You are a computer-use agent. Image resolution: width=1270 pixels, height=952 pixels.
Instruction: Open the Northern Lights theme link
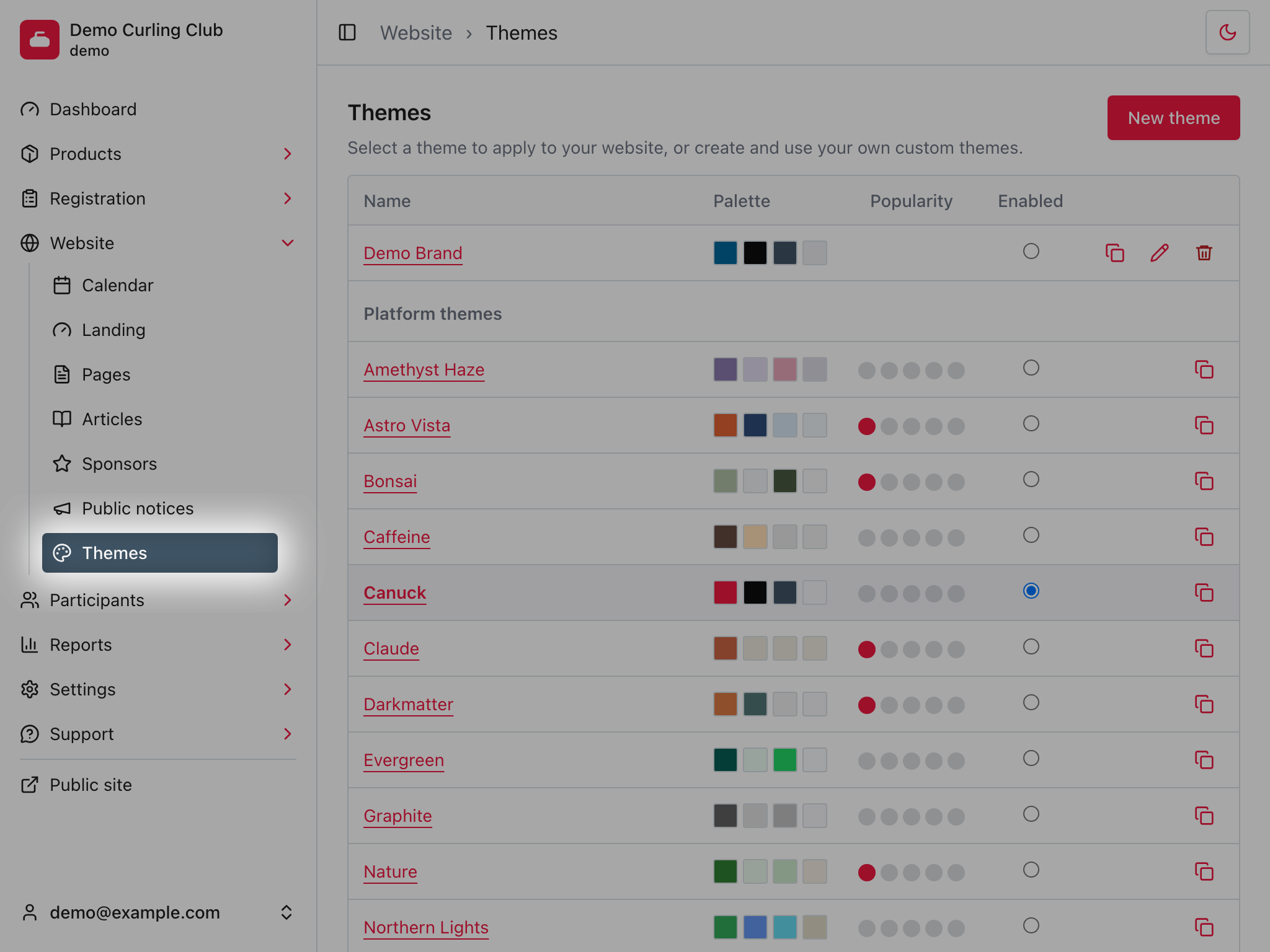[426, 927]
